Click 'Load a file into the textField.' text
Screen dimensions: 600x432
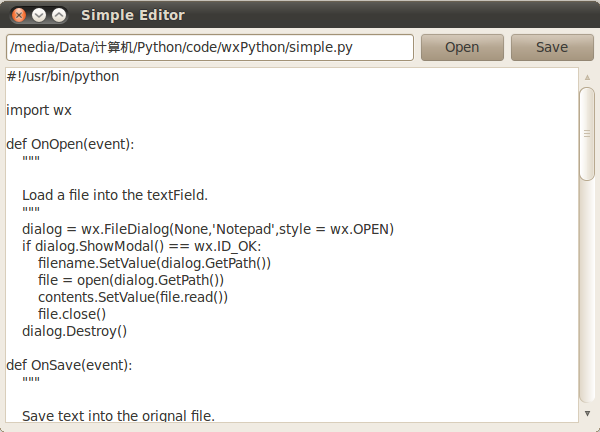115,196
